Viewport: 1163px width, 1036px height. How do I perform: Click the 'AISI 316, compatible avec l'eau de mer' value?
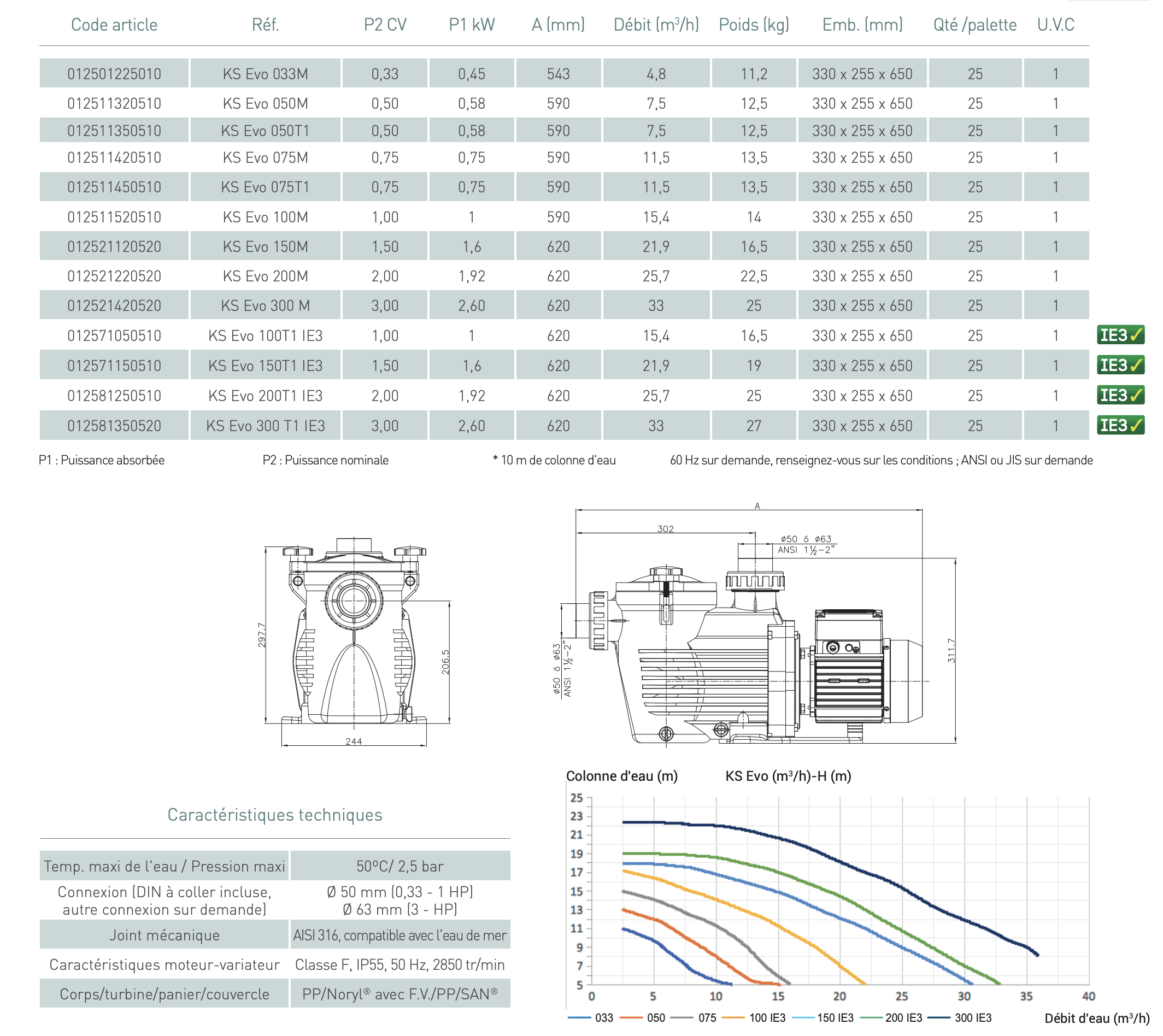(x=400, y=935)
